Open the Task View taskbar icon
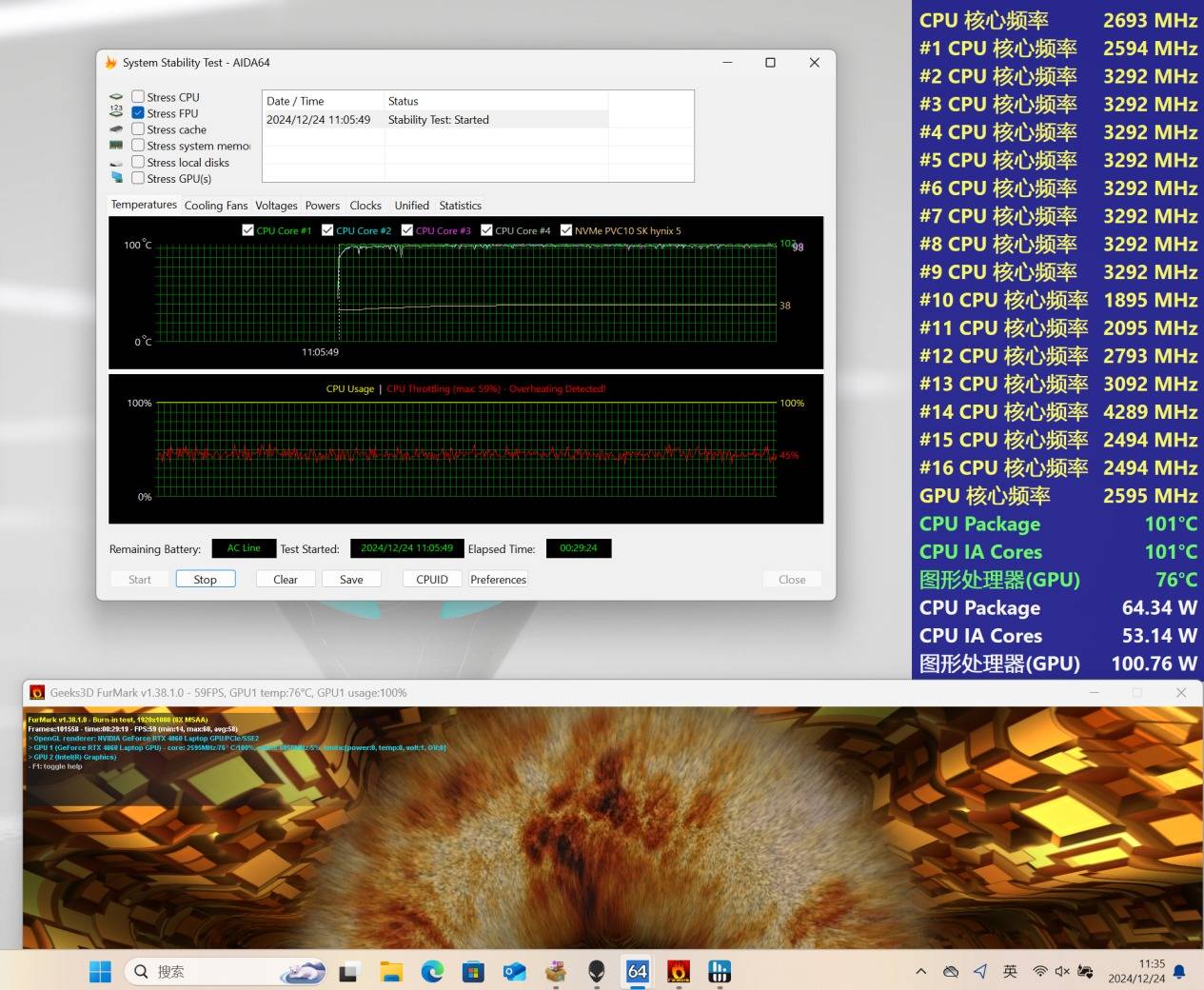Screen dimensions: 1204x990 click(349, 971)
